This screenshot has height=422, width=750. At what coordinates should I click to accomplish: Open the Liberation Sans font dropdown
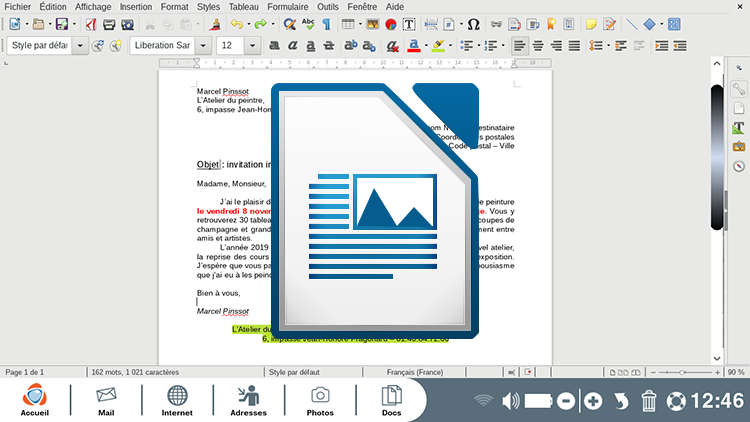pyautogui.click(x=203, y=45)
